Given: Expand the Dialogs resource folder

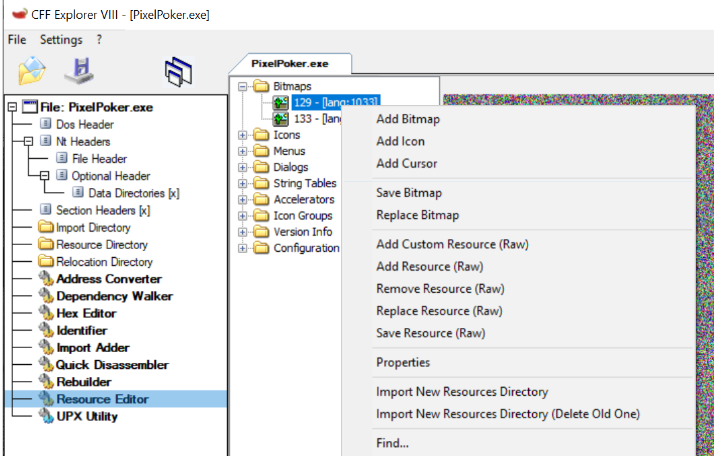Looking at the screenshot, I should tap(243, 167).
